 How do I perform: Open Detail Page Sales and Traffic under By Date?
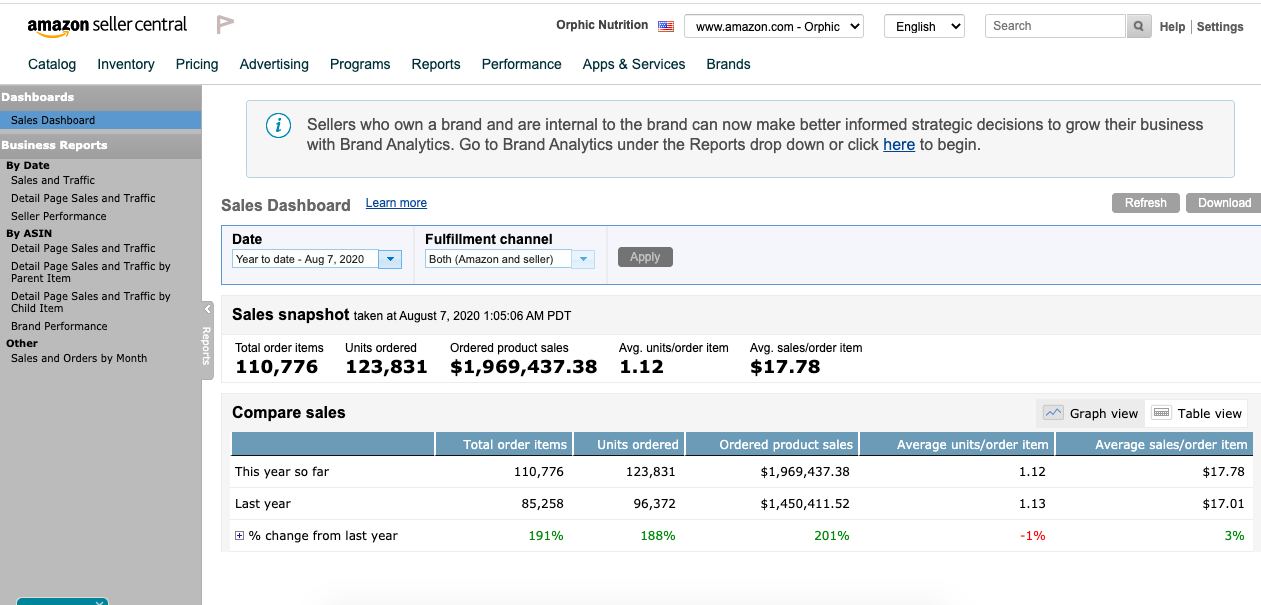[x=83, y=198]
